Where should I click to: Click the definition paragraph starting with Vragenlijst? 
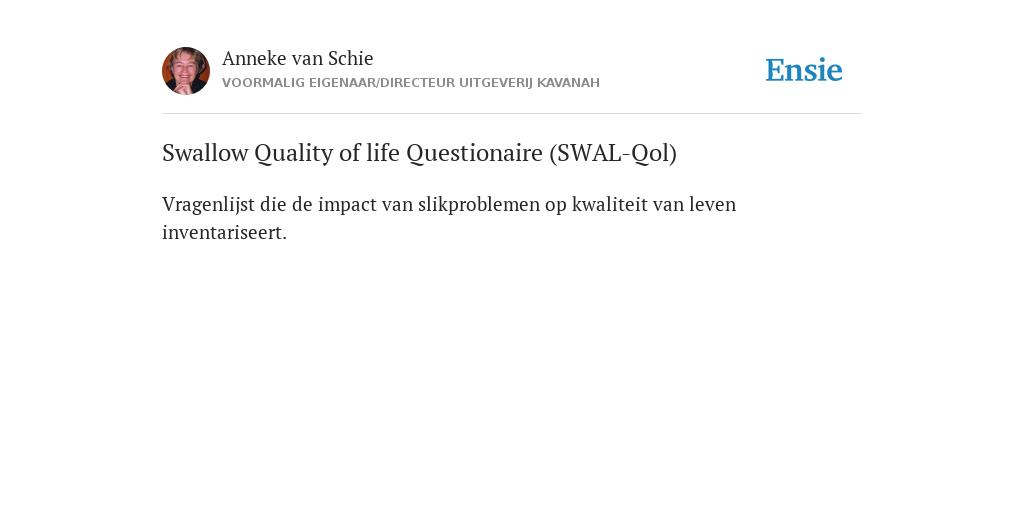click(449, 218)
